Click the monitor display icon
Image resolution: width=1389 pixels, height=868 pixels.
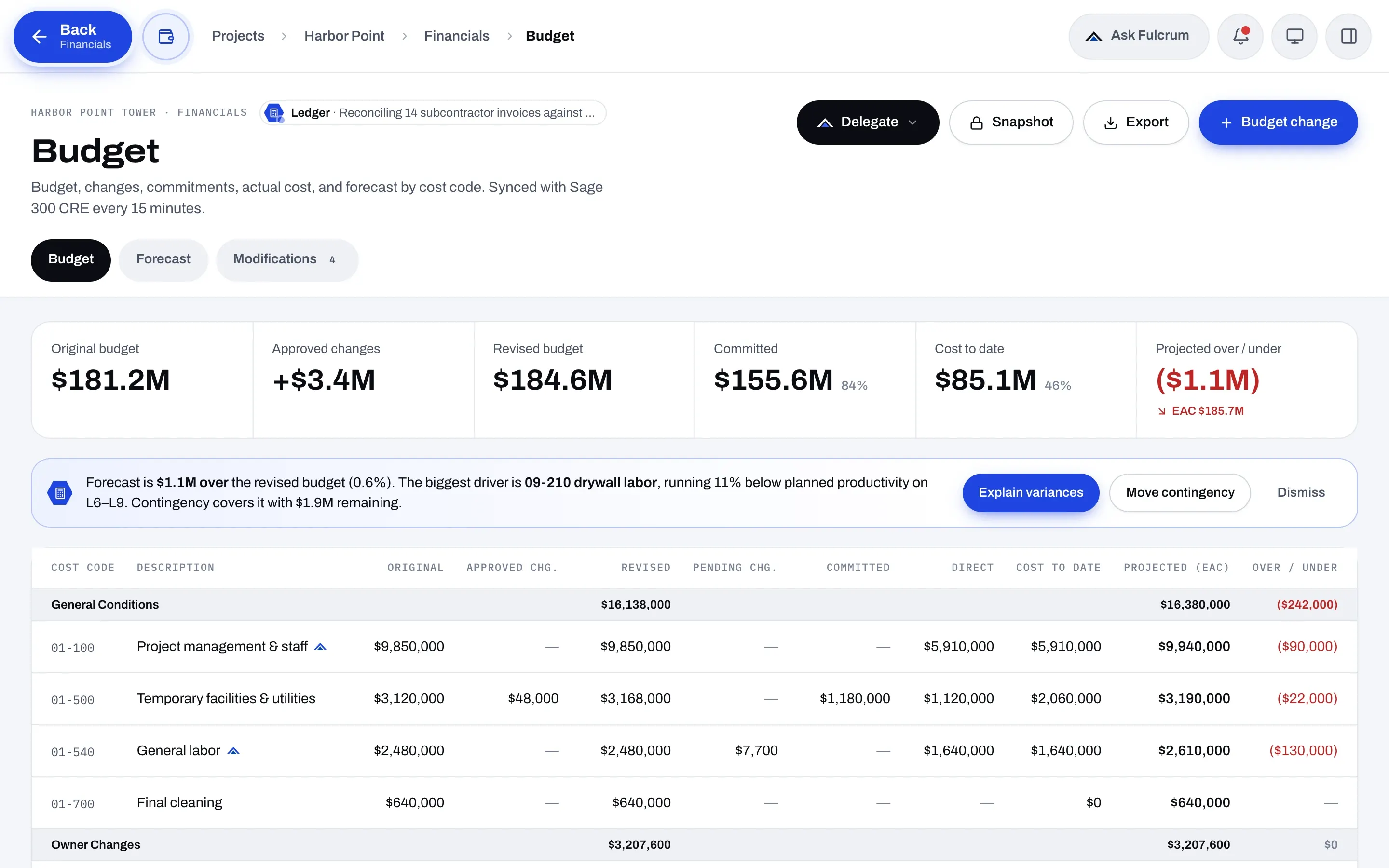click(x=1294, y=37)
